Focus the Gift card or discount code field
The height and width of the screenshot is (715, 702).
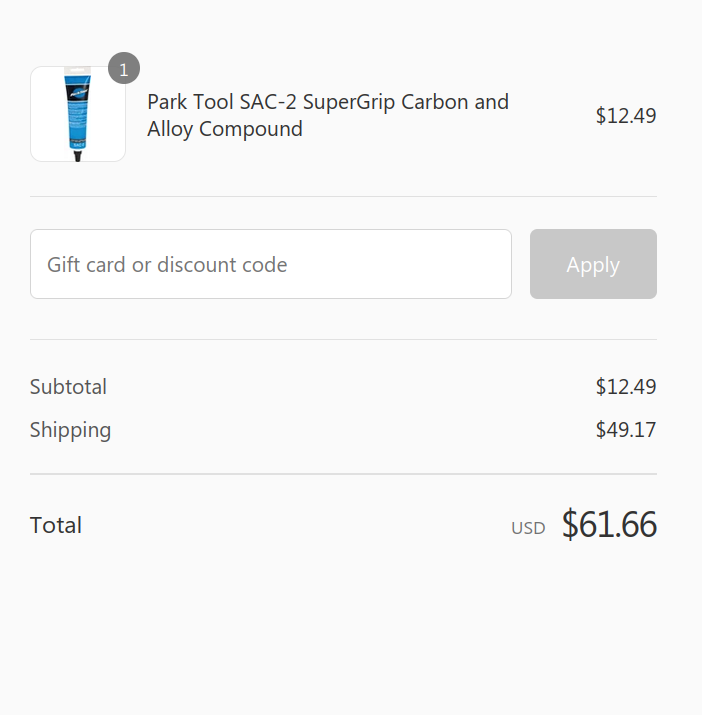(271, 264)
